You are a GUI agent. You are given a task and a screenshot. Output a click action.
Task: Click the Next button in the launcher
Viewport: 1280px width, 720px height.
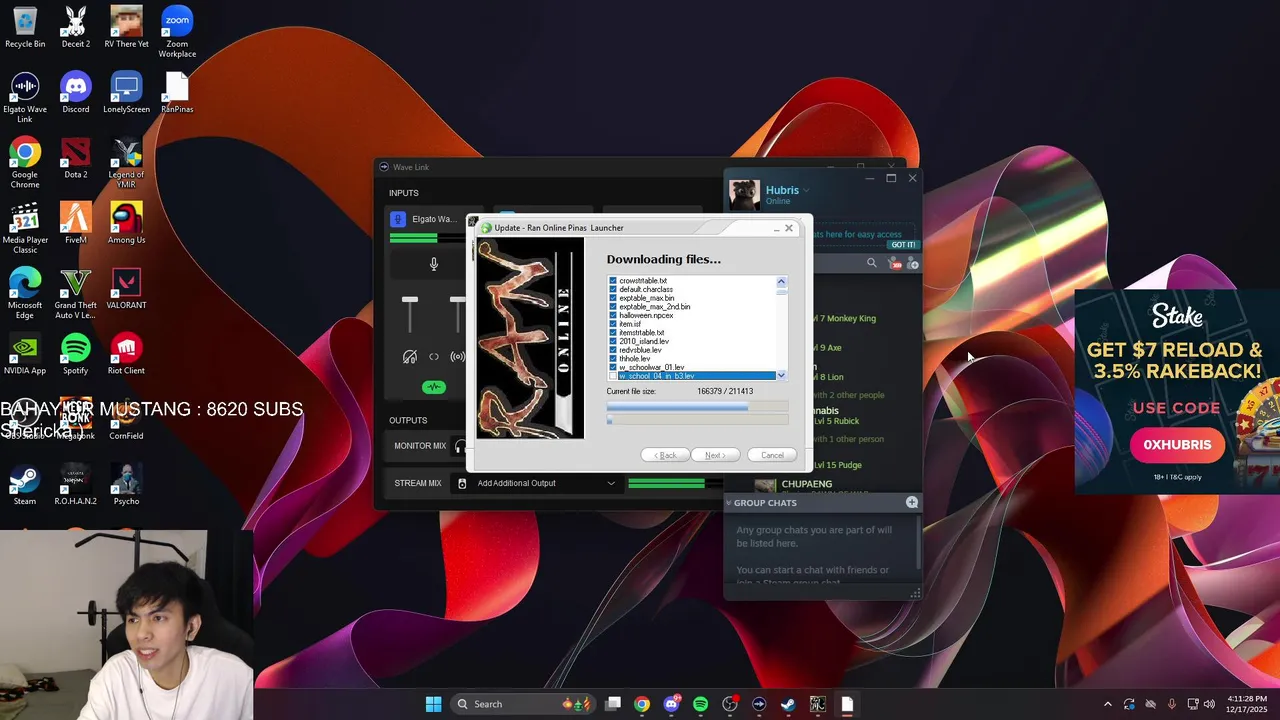coord(715,455)
